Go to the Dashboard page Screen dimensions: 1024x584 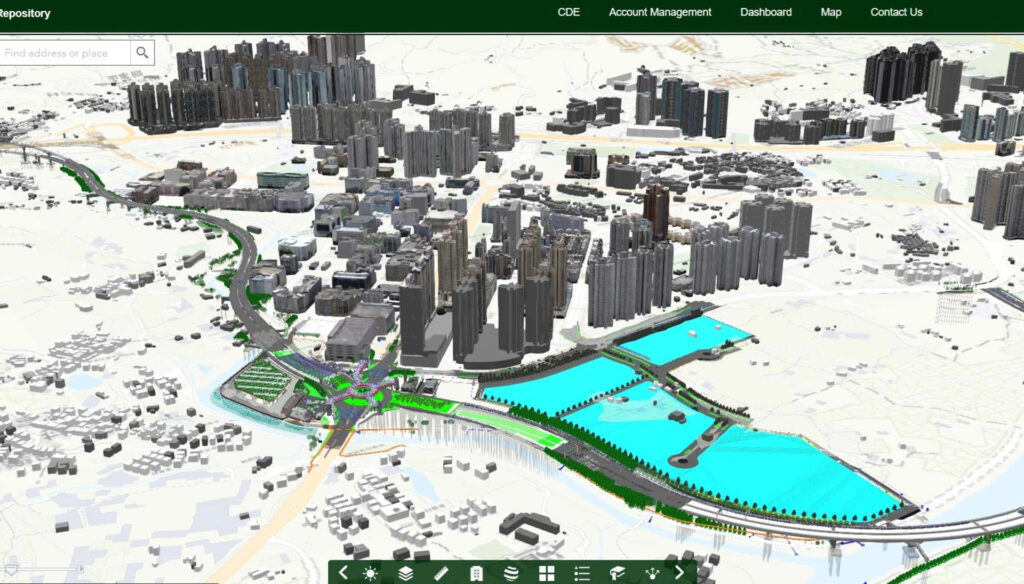point(766,12)
